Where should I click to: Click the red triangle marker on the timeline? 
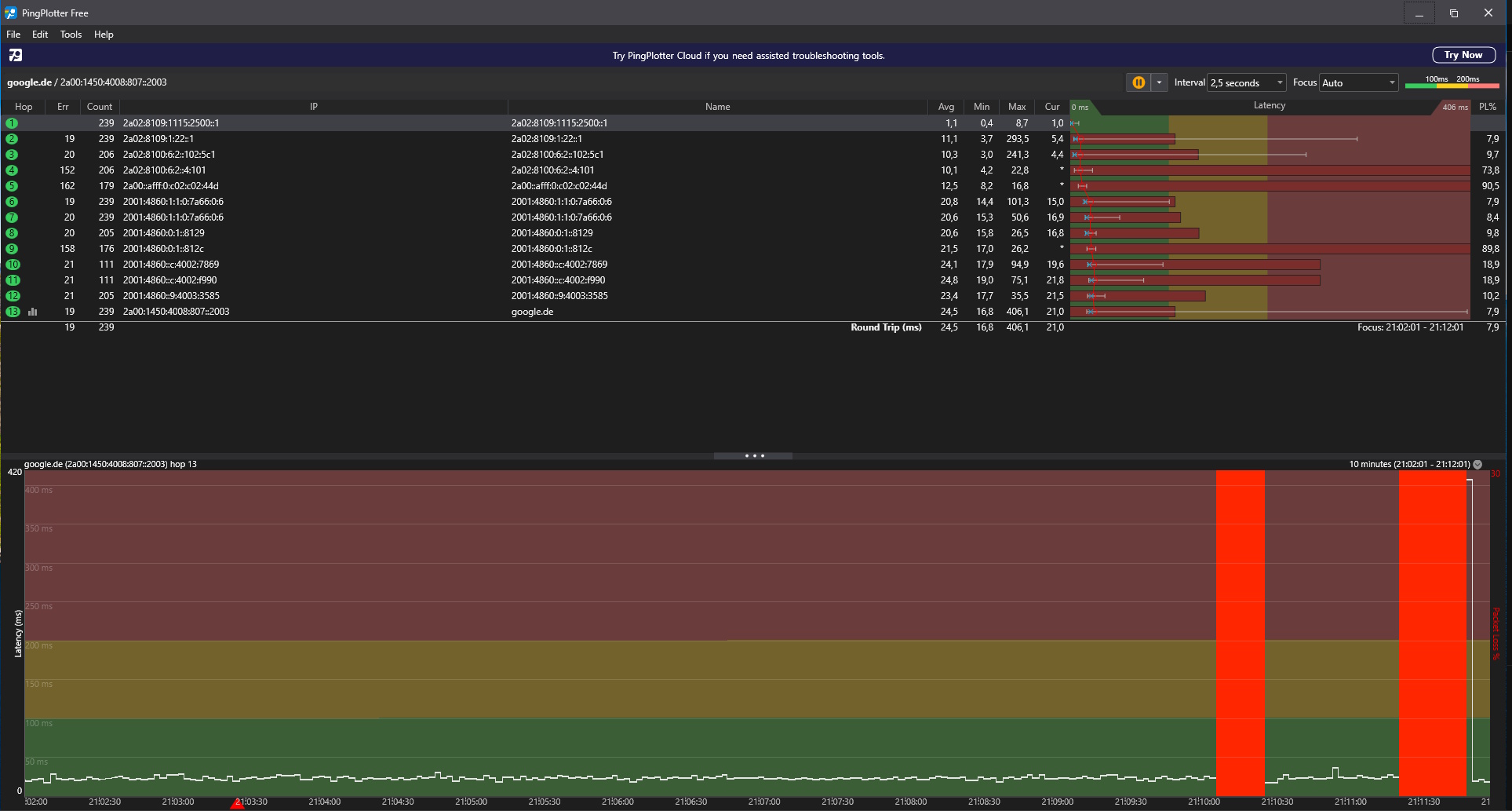pos(237,804)
